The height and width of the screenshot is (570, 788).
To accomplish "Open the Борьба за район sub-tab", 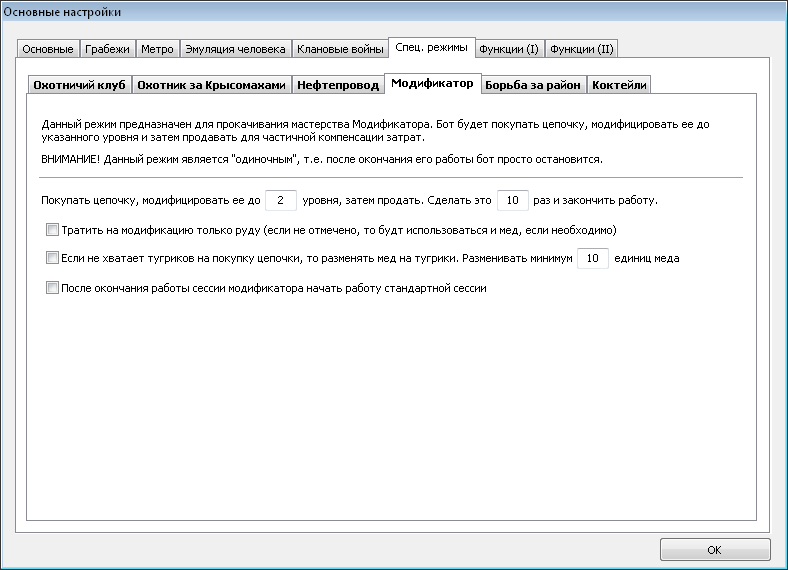I will [533, 85].
